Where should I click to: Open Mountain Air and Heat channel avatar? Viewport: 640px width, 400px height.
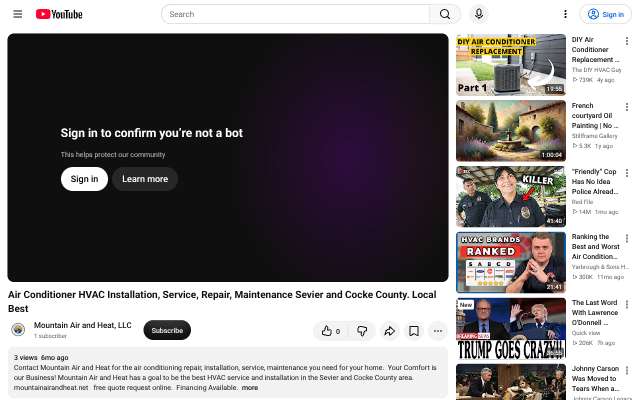18,329
